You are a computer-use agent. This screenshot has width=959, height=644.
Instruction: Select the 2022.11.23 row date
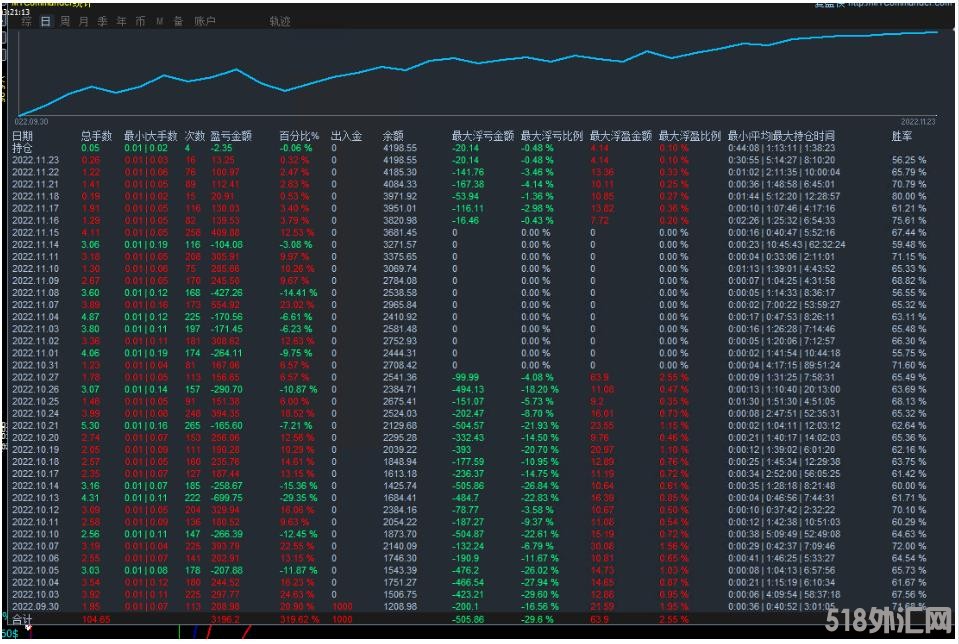click(x=35, y=160)
